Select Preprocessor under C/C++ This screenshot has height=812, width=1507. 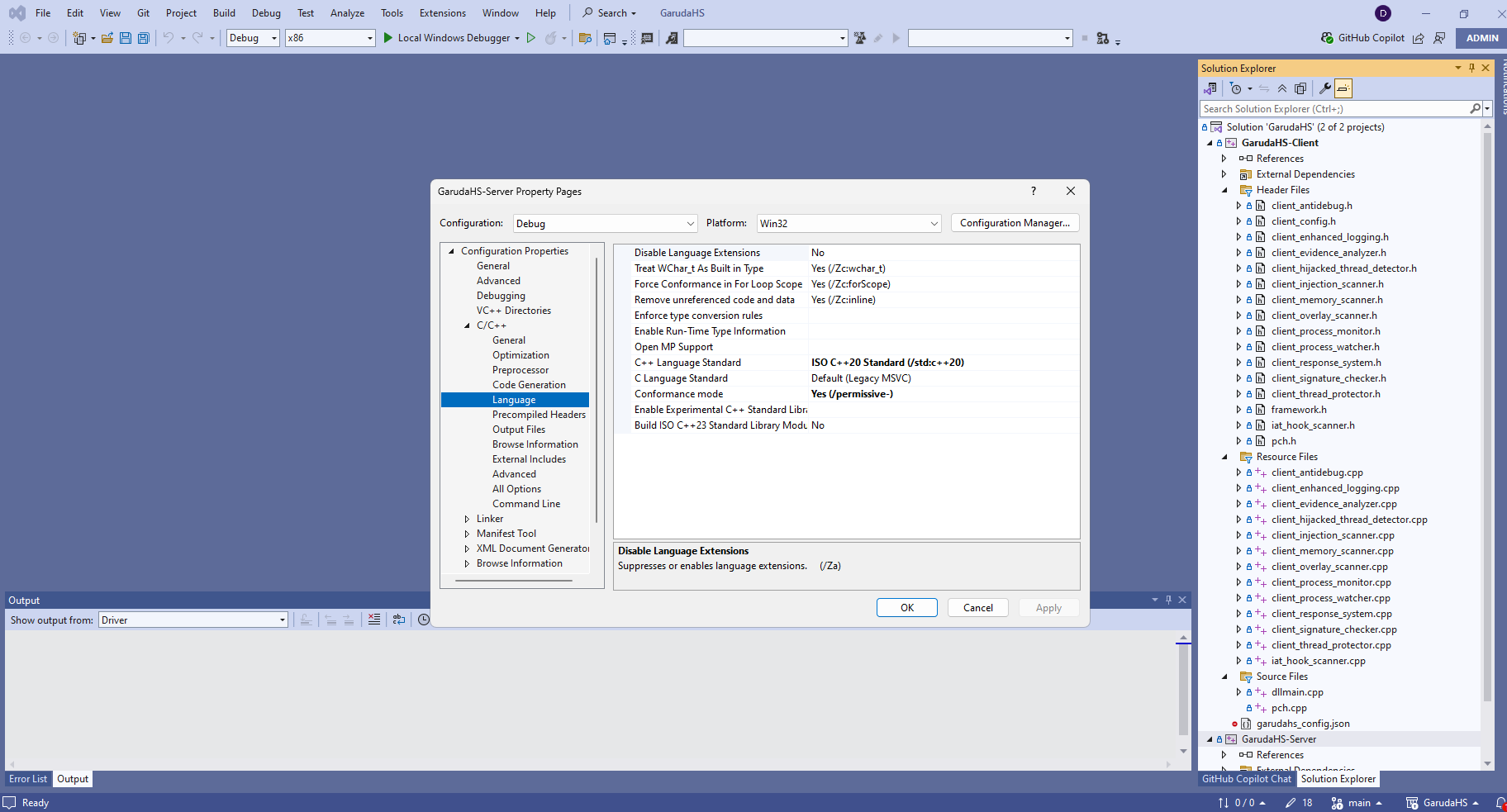coord(521,370)
